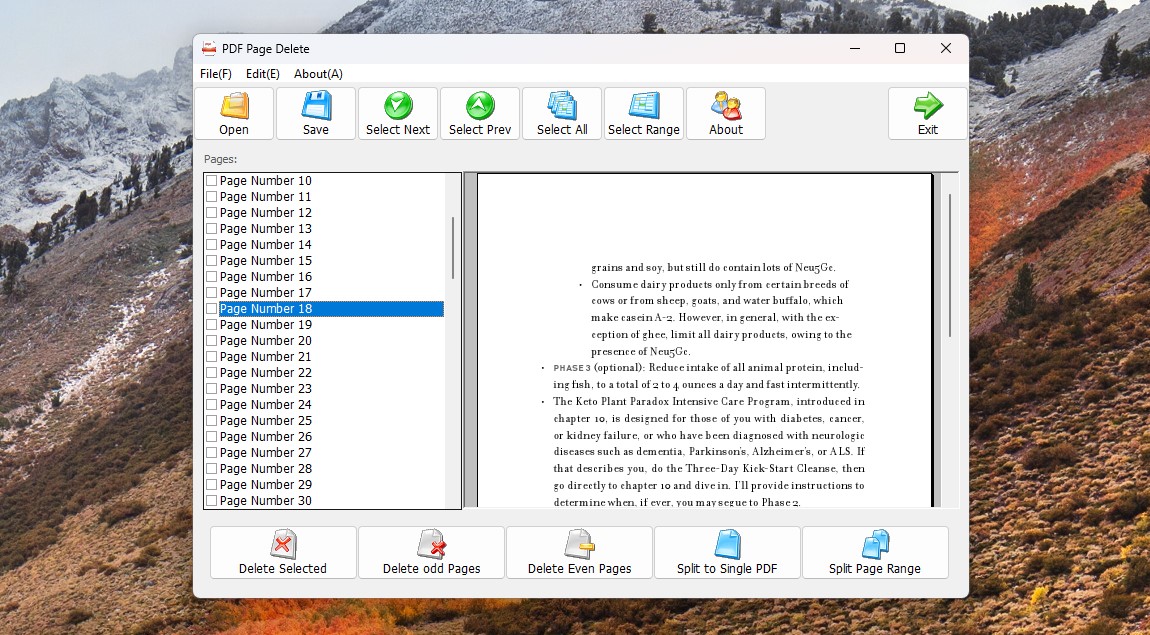Open the About(A) menu in menu bar

[x=318, y=74]
